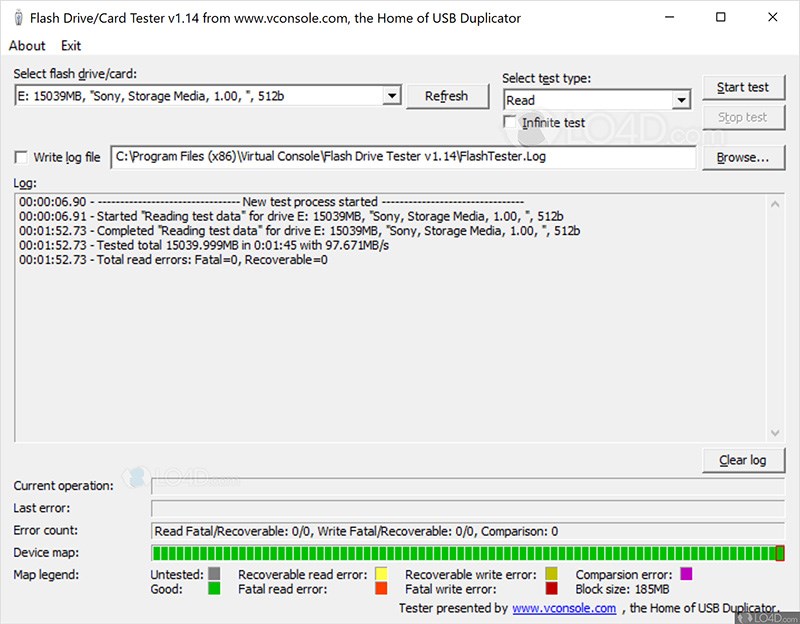The height and width of the screenshot is (624, 800).
Task: Click the log scrollbar down arrow
Action: [x=775, y=433]
